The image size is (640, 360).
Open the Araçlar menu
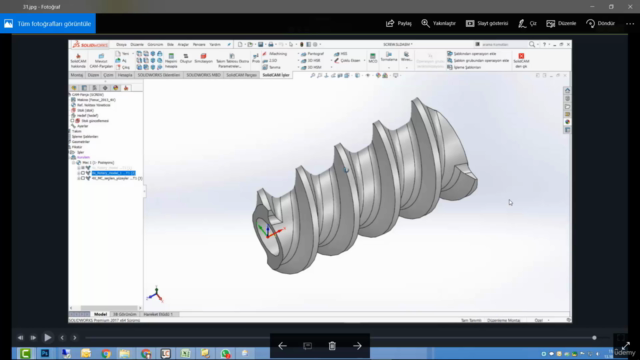[x=183, y=44]
